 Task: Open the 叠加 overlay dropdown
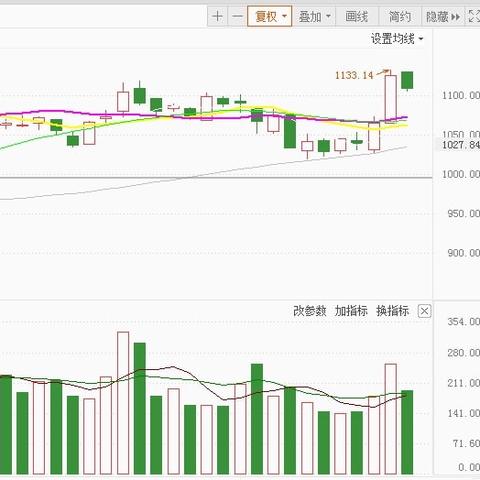point(314,16)
